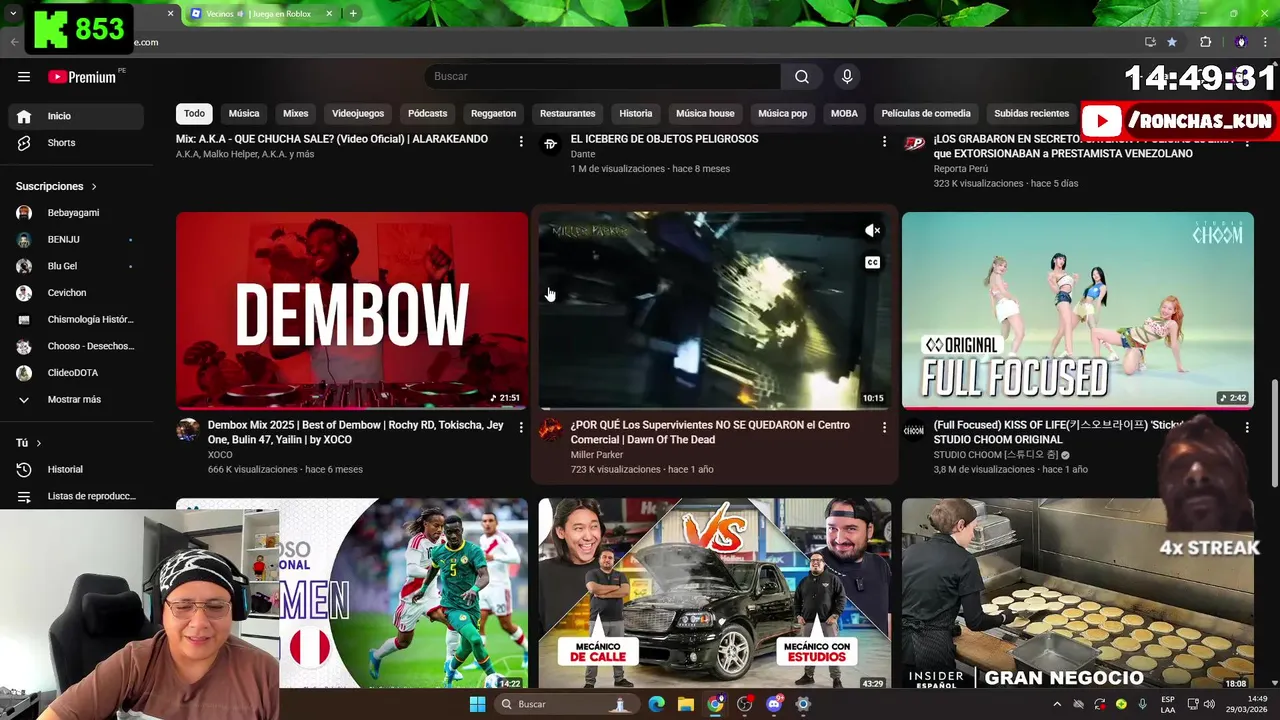Select the Música filter chip
Viewport: 1280px width, 720px height.
click(x=244, y=114)
